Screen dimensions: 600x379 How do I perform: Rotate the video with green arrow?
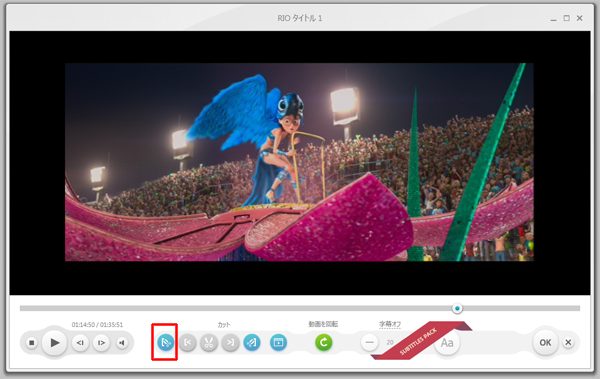click(323, 342)
